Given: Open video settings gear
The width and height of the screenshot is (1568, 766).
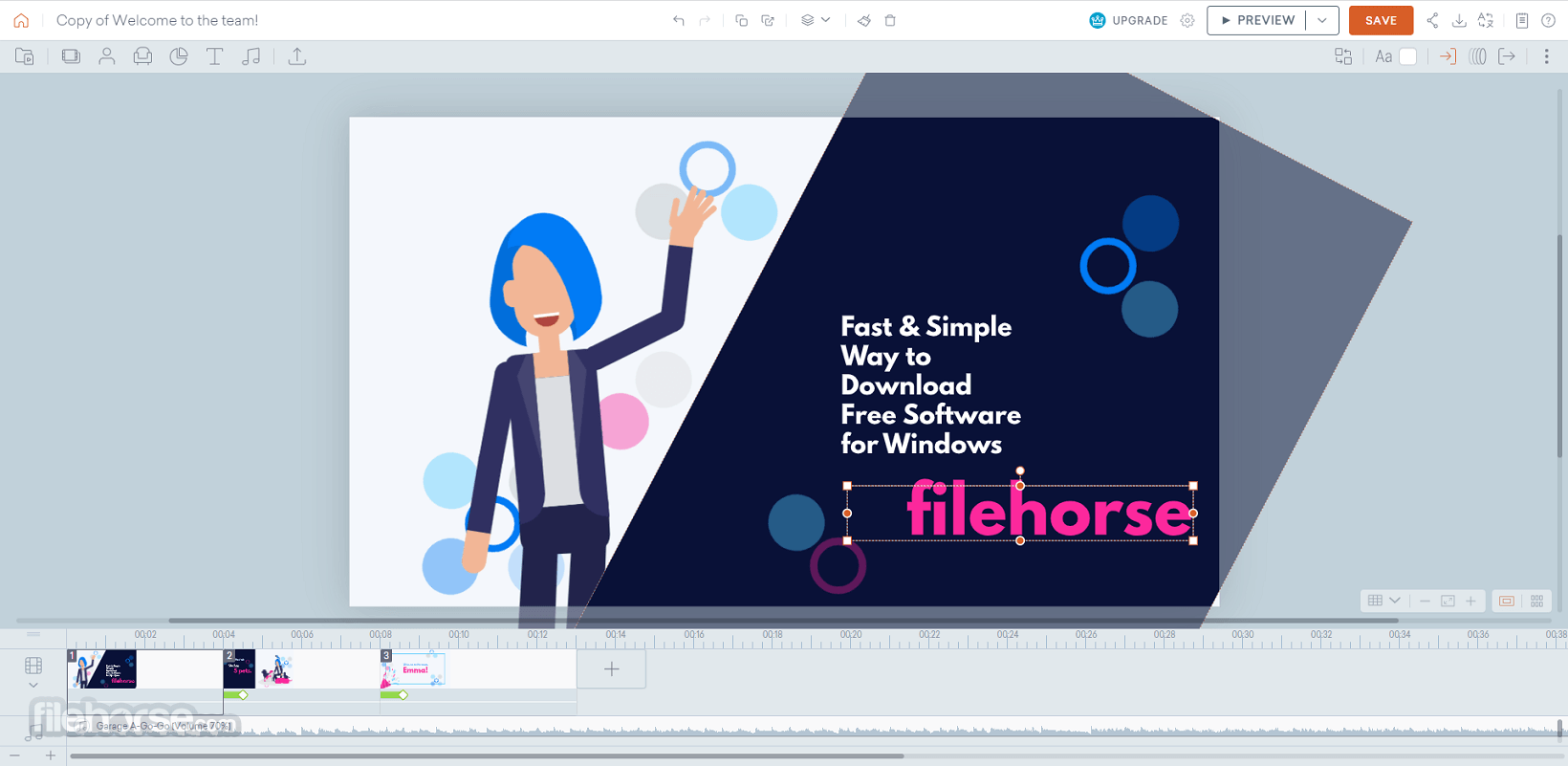Looking at the screenshot, I should tap(1187, 20).
